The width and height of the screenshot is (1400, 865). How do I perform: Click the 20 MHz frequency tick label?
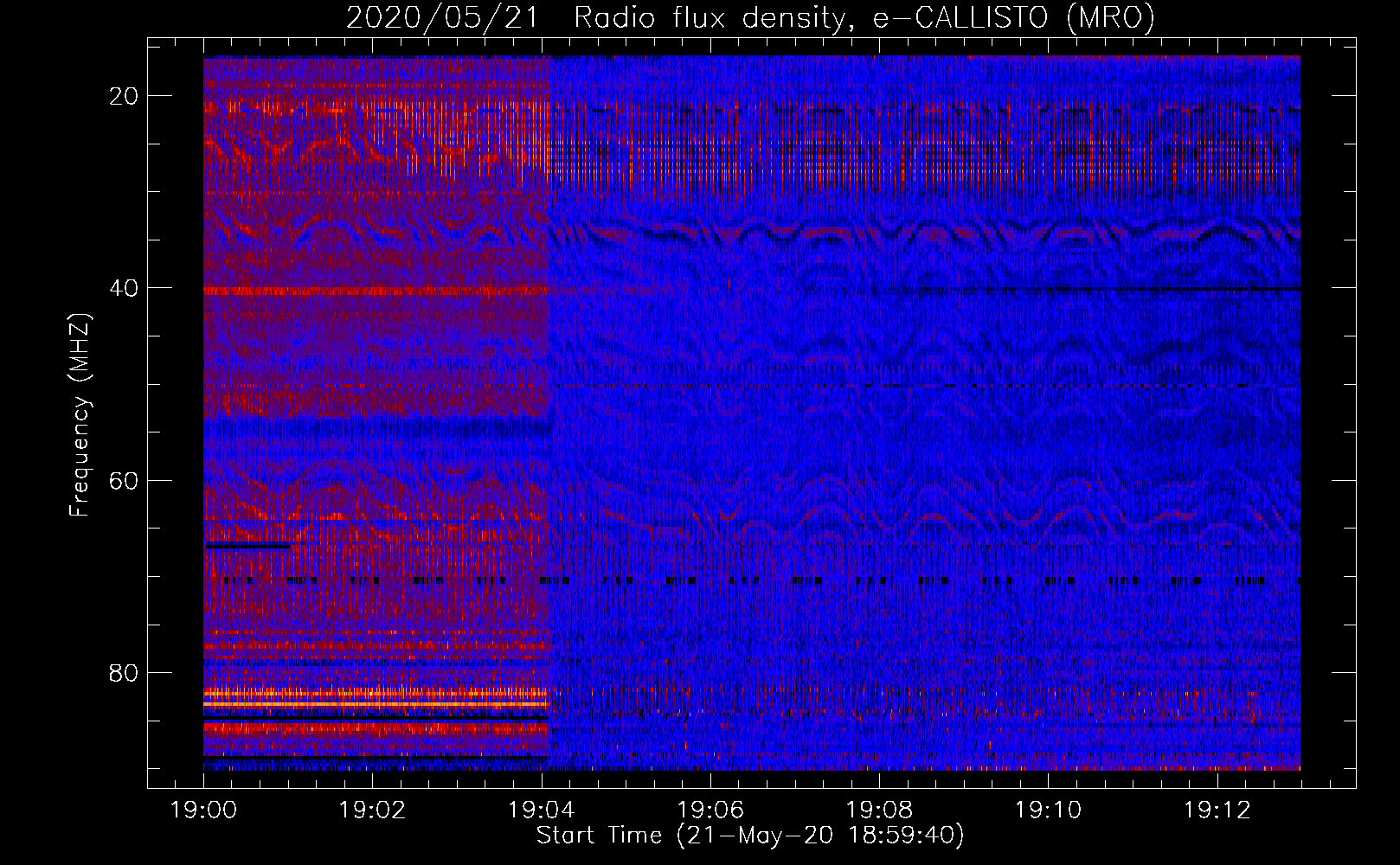coord(125,96)
